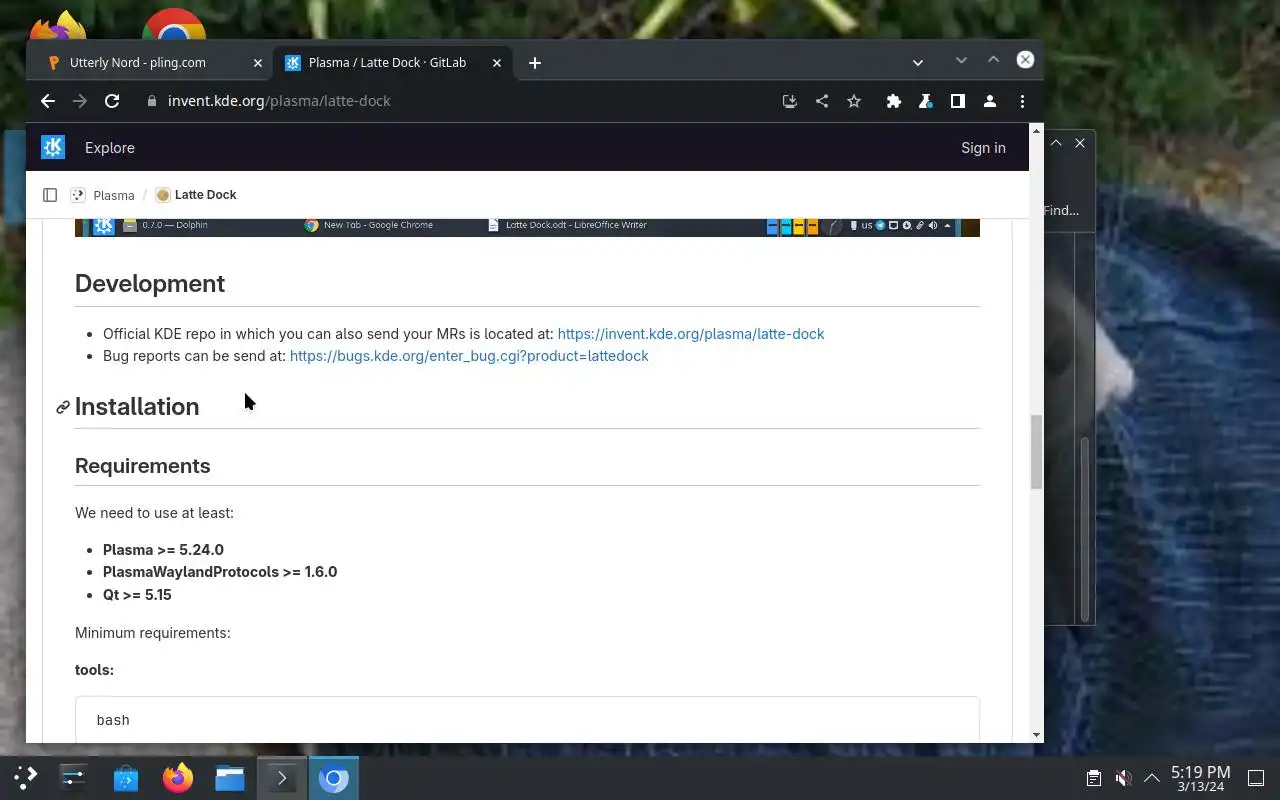
Task: Launch System Settings from taskbar
Action: click(x=74, y=777)
